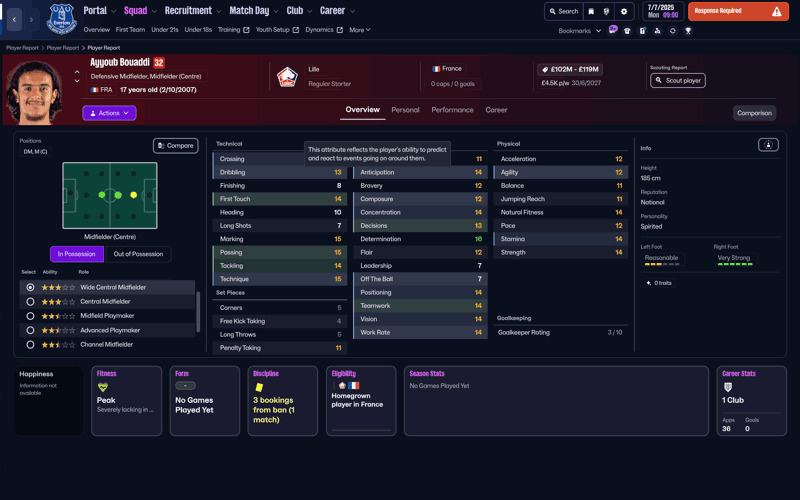Click the roles list scrollbar
The height and width of the screenshot is (500, 800).
point(198,310)
